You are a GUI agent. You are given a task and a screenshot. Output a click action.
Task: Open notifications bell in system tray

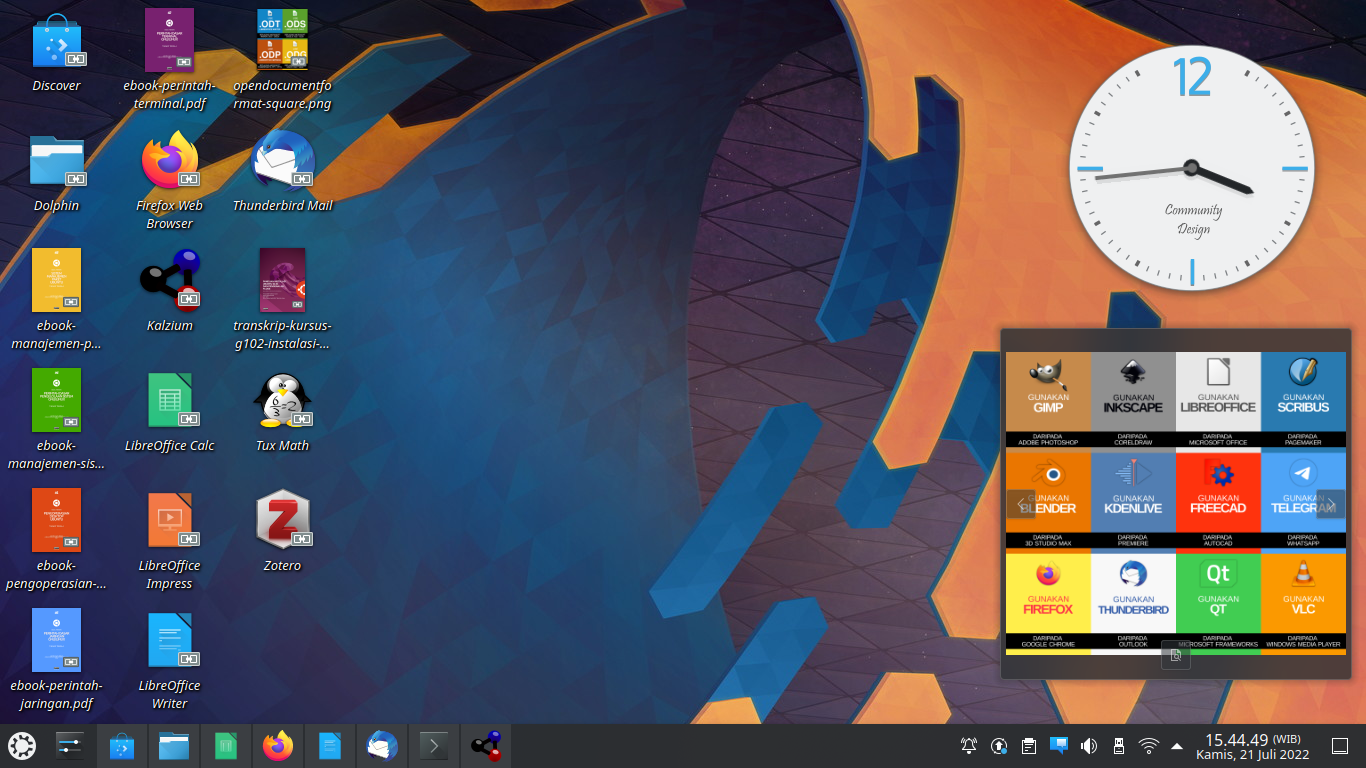tap(968, 745)
